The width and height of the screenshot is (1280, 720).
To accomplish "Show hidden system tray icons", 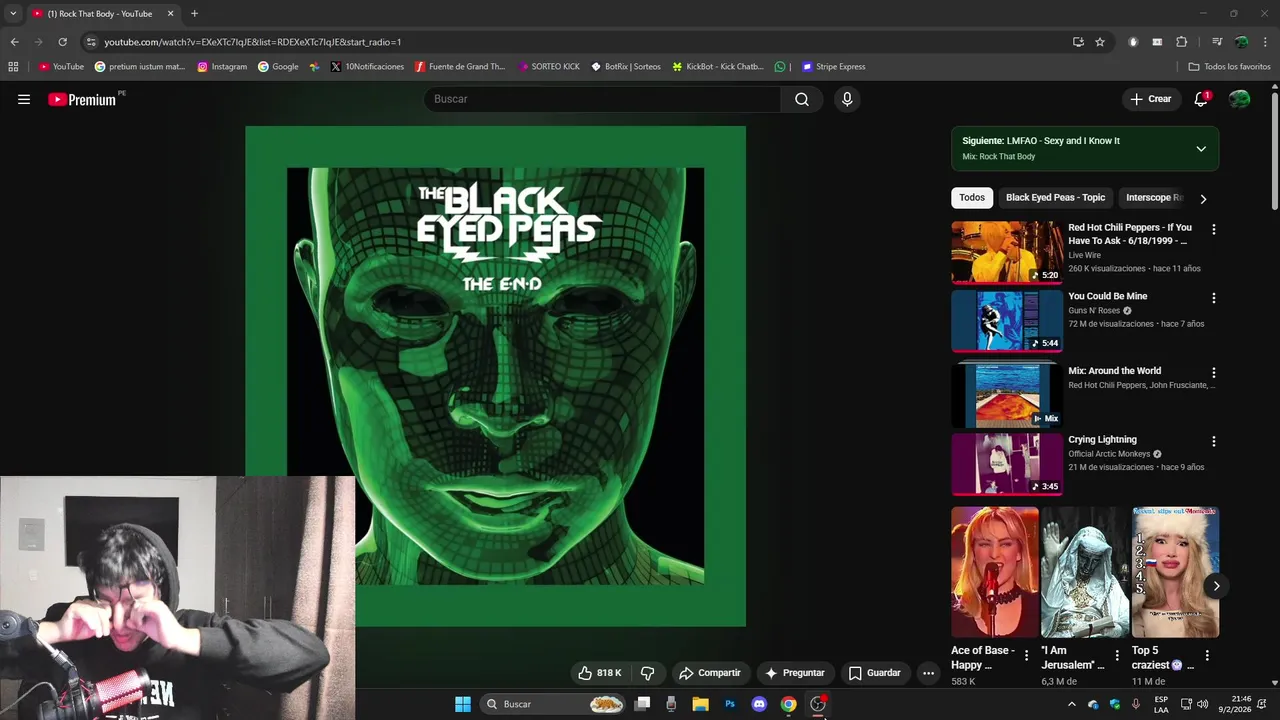I will point(1072,704).
